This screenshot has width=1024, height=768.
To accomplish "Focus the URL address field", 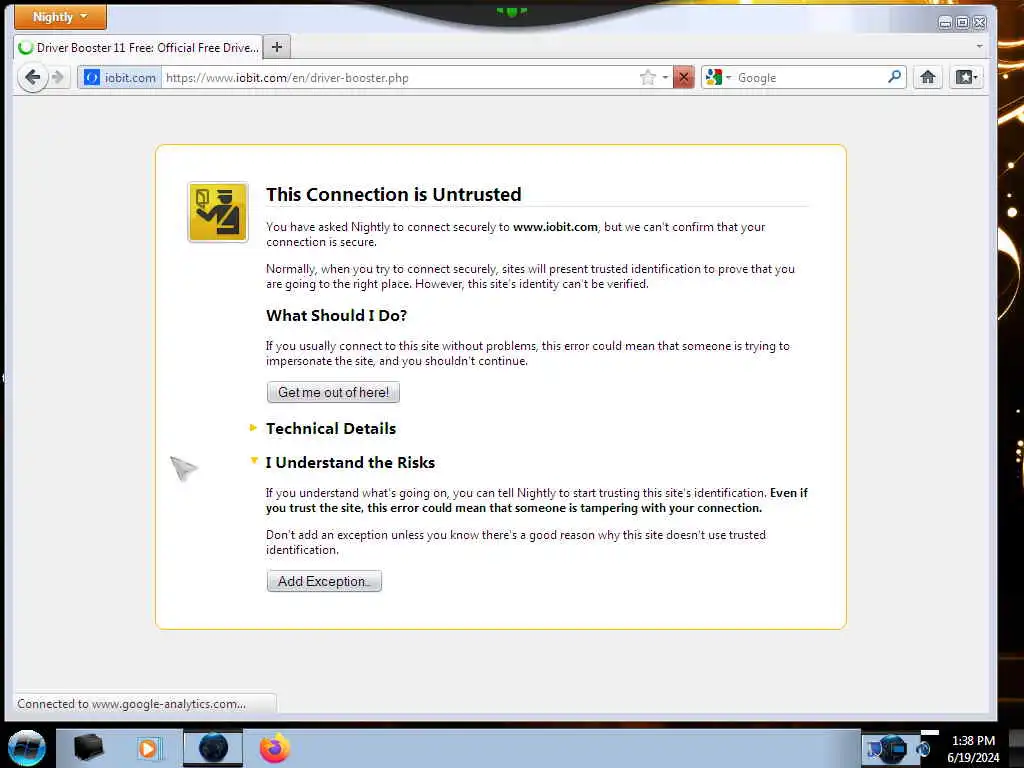I will [398, 78].
